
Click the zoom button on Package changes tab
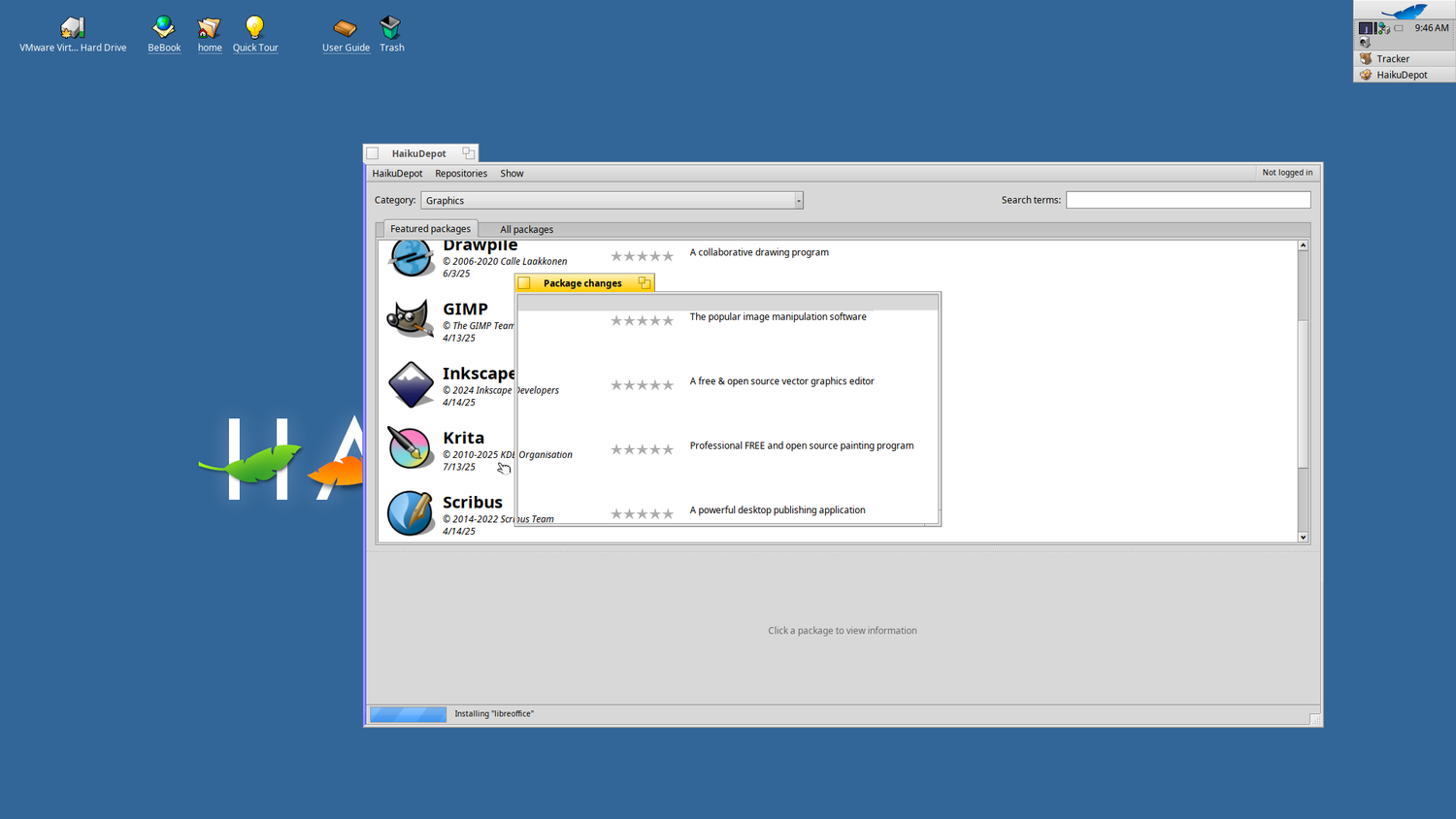(x=644, y=283)
